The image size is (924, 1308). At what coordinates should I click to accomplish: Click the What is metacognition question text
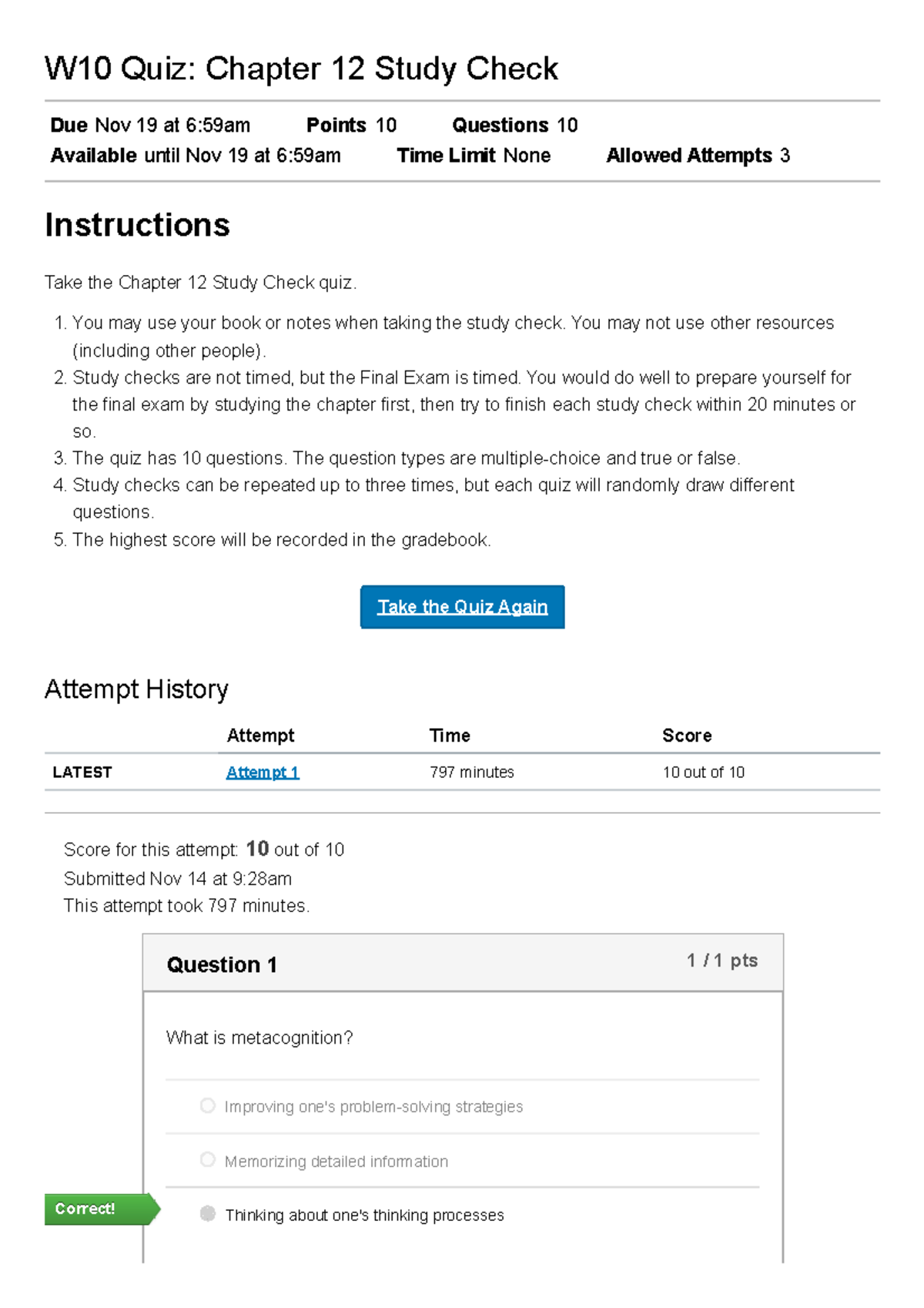click(x=259, y=1038)
